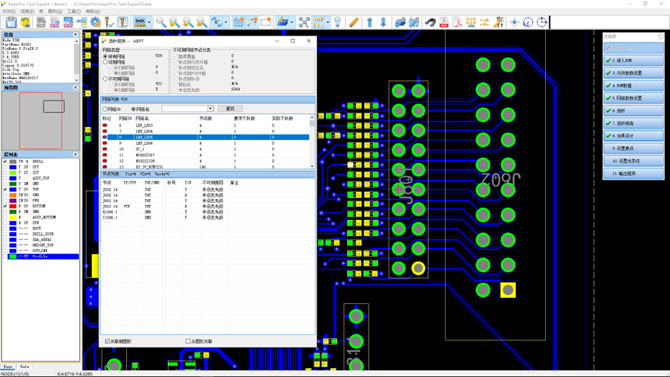This screenshot has height=377, width=670.
Task: Enable the PWR layer checkbox
Action: (x=5, y=200)
